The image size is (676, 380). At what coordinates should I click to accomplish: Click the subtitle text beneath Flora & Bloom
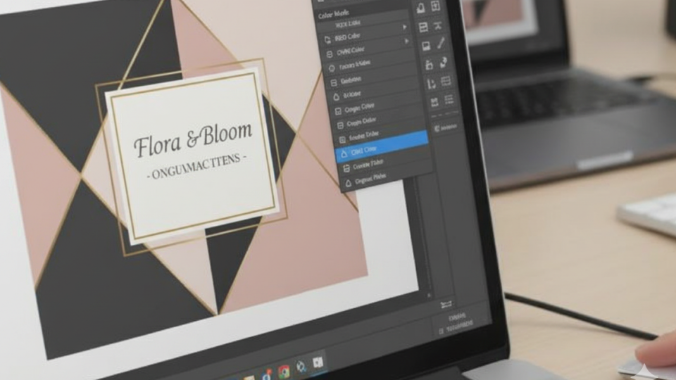click(197, 166)
